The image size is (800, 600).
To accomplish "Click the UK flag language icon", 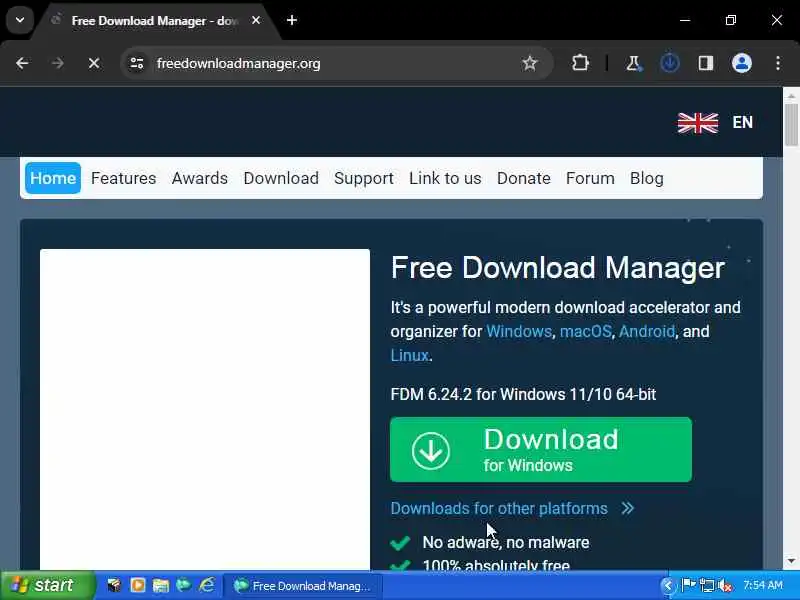I will [697, 123].
